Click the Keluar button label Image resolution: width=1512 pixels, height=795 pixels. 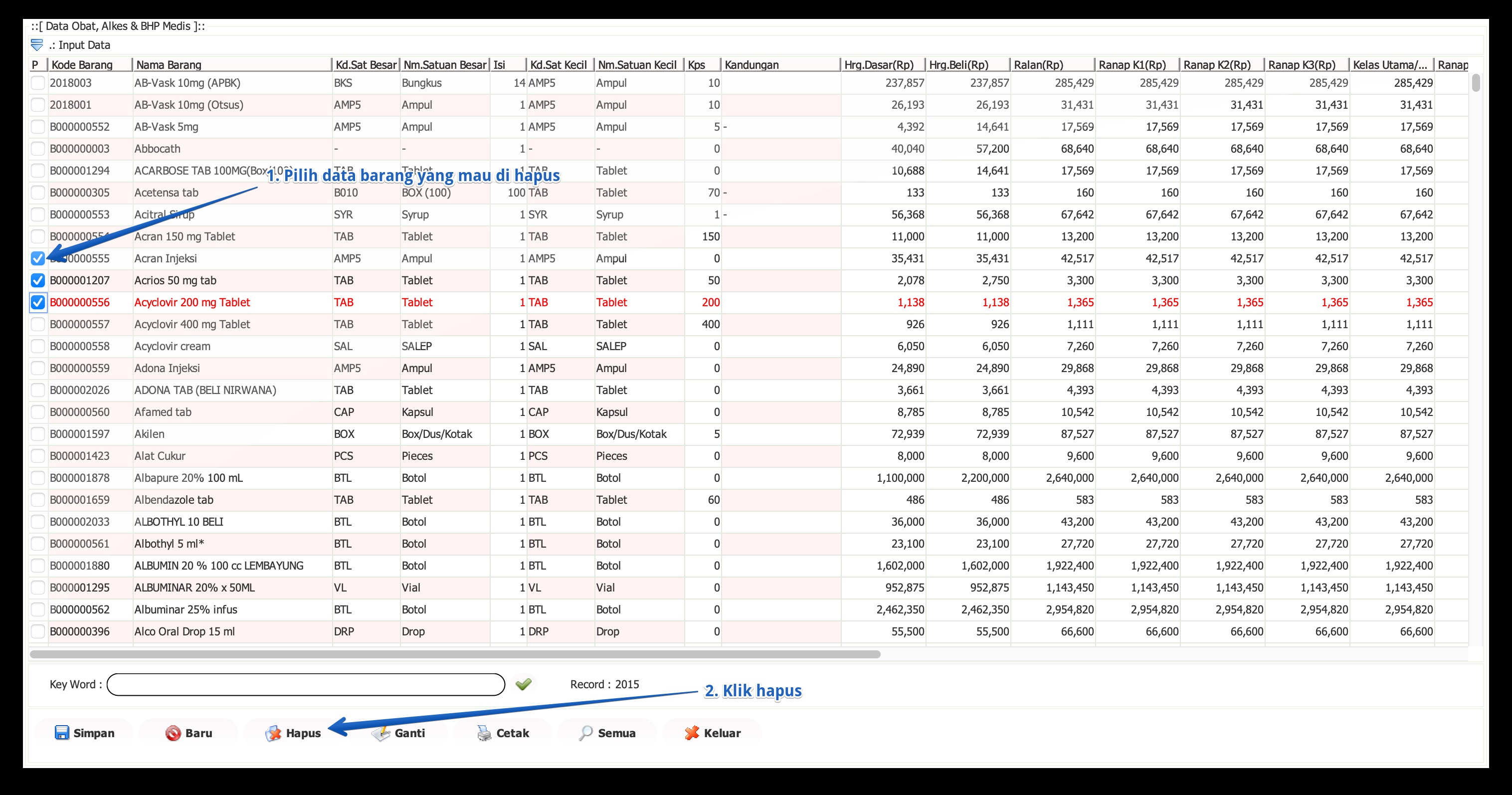click(x=722, y=733)
